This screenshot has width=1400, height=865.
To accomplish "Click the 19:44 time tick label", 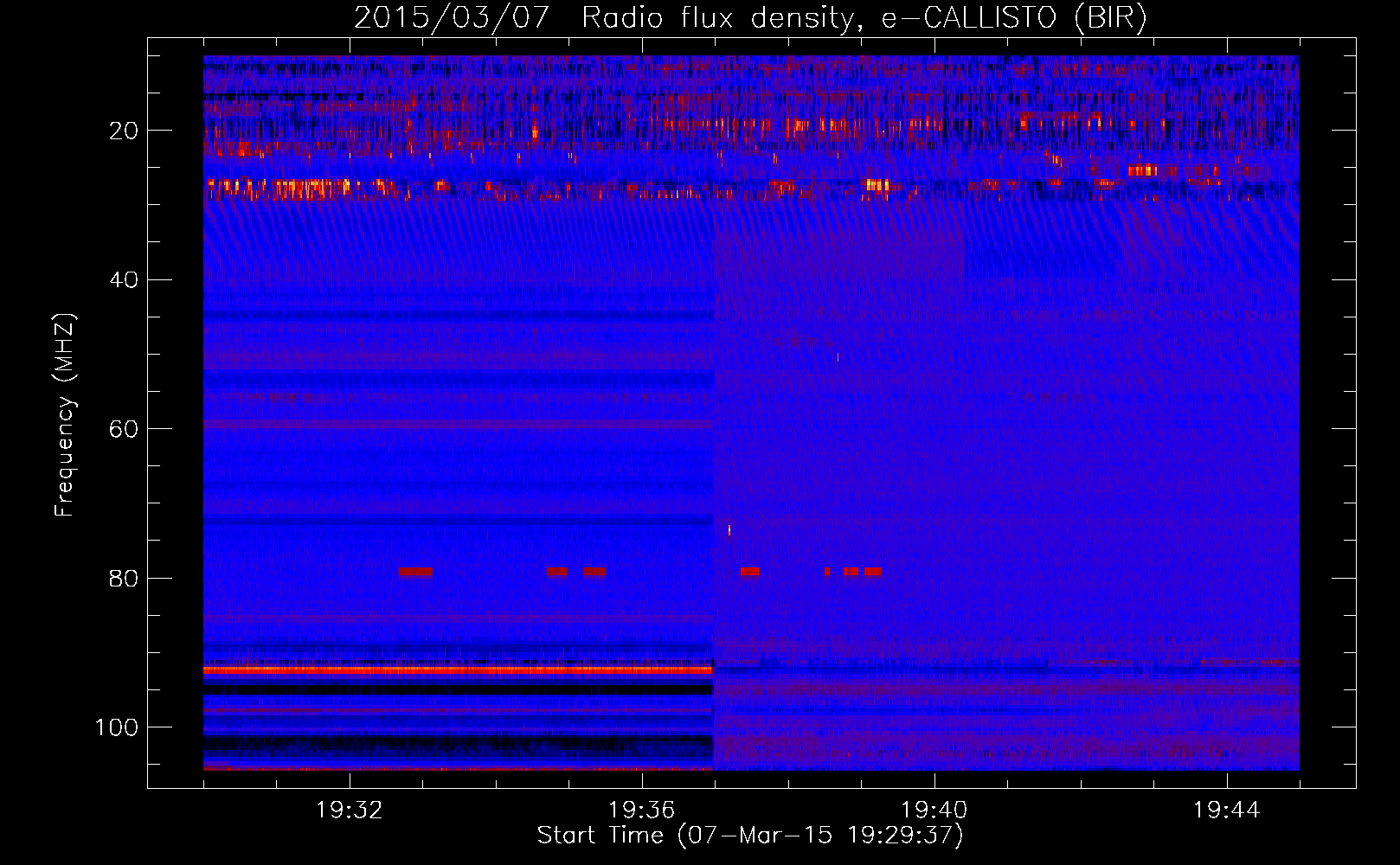I will 1226,811.
